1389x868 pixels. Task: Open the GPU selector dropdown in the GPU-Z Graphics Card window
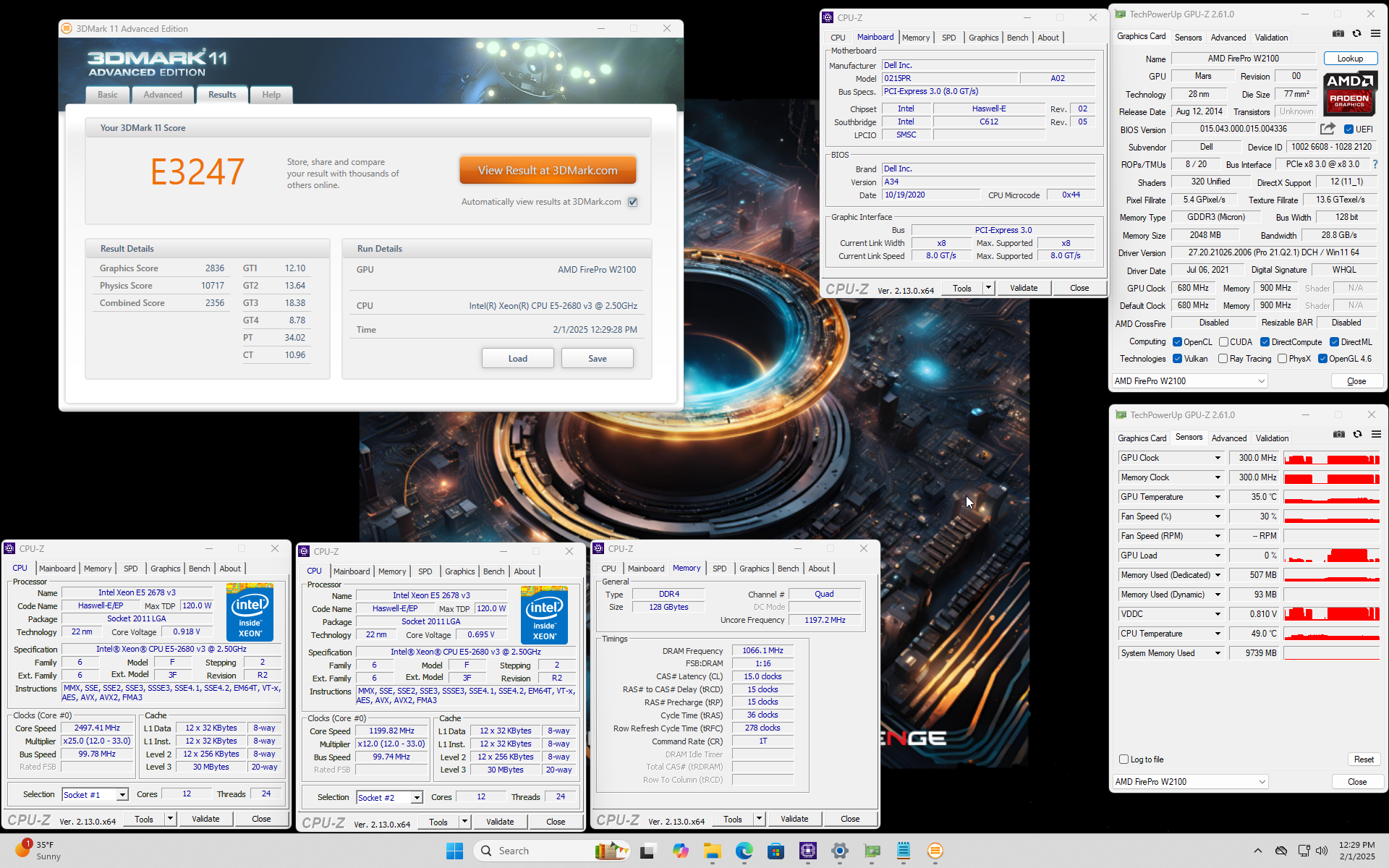1189,381
